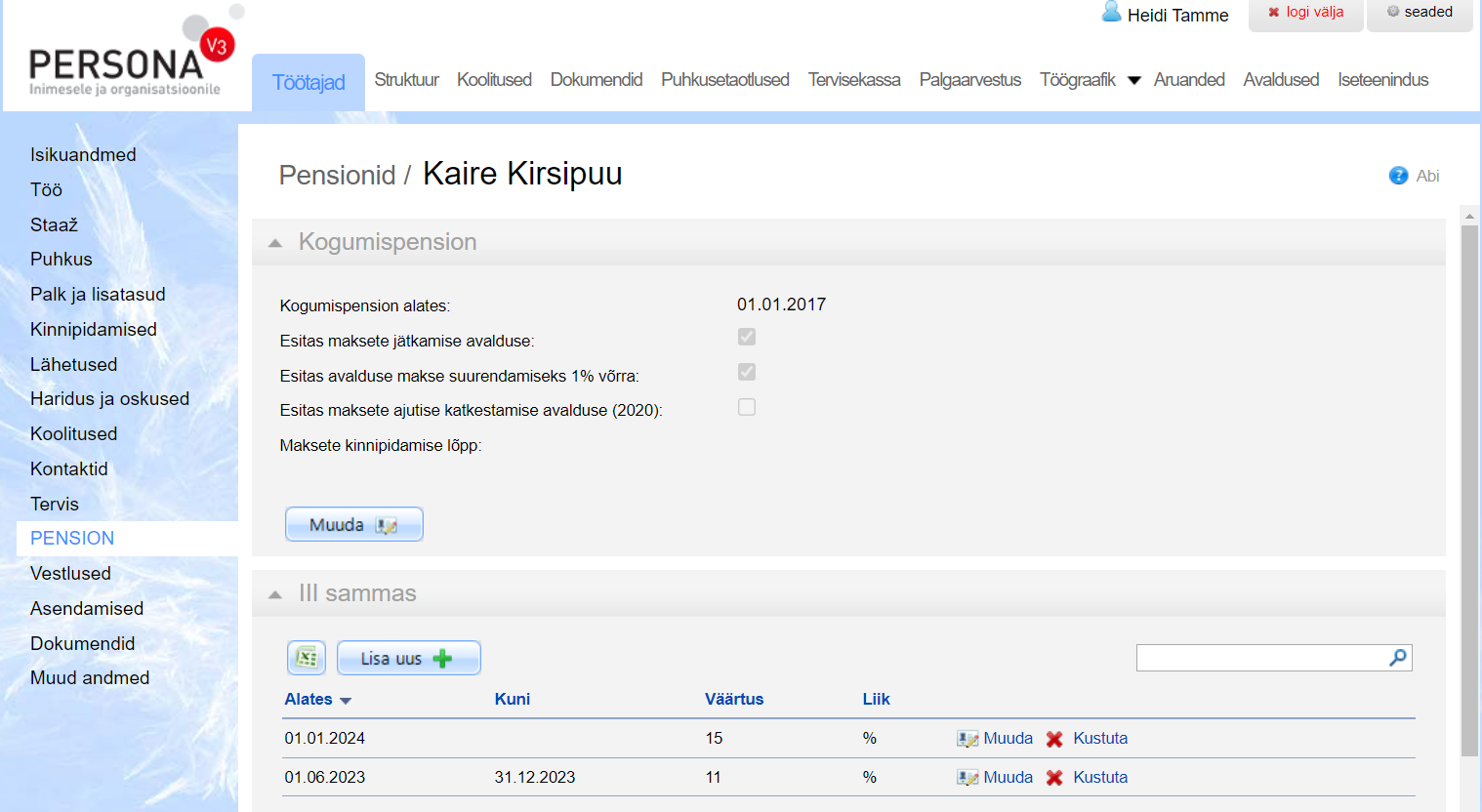1482x812 pixels.
Task: Open the Töögraafik dropdown arrow
Action: 1134,81
